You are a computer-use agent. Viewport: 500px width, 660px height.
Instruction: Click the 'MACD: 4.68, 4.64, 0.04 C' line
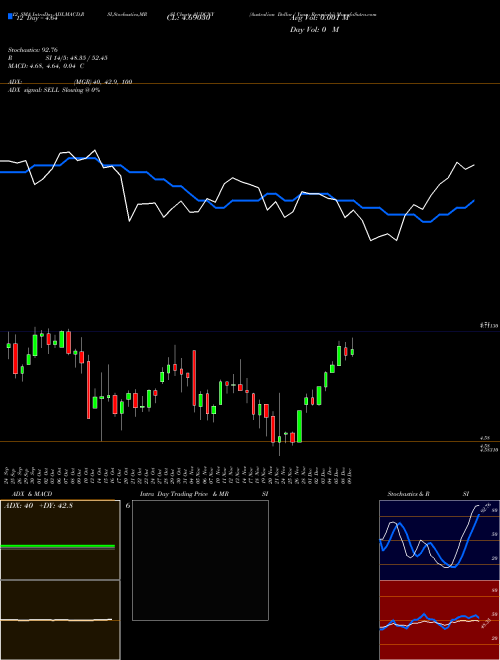[x=46, y=66]
